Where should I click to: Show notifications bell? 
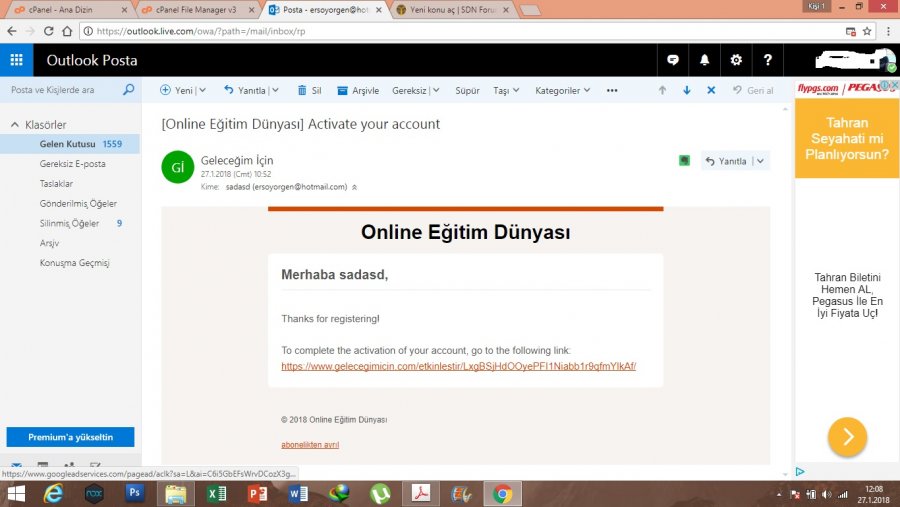tap(704, 60)
